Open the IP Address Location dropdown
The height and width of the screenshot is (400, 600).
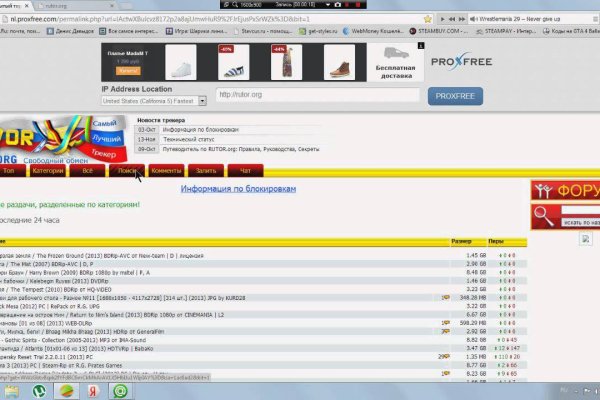pos(149,101)
